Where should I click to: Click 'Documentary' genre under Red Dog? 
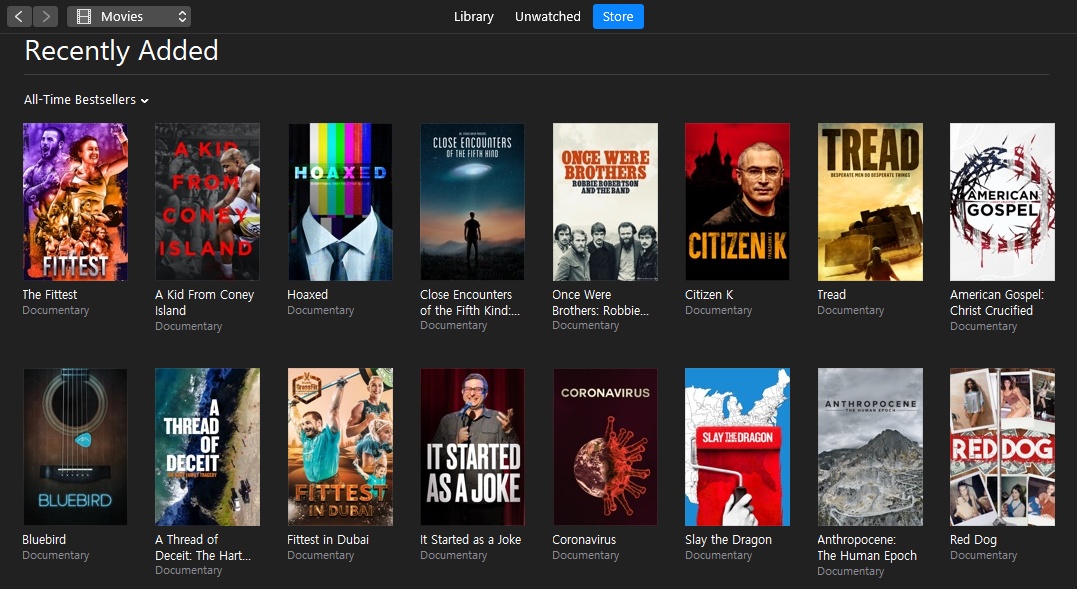(984, 555)
